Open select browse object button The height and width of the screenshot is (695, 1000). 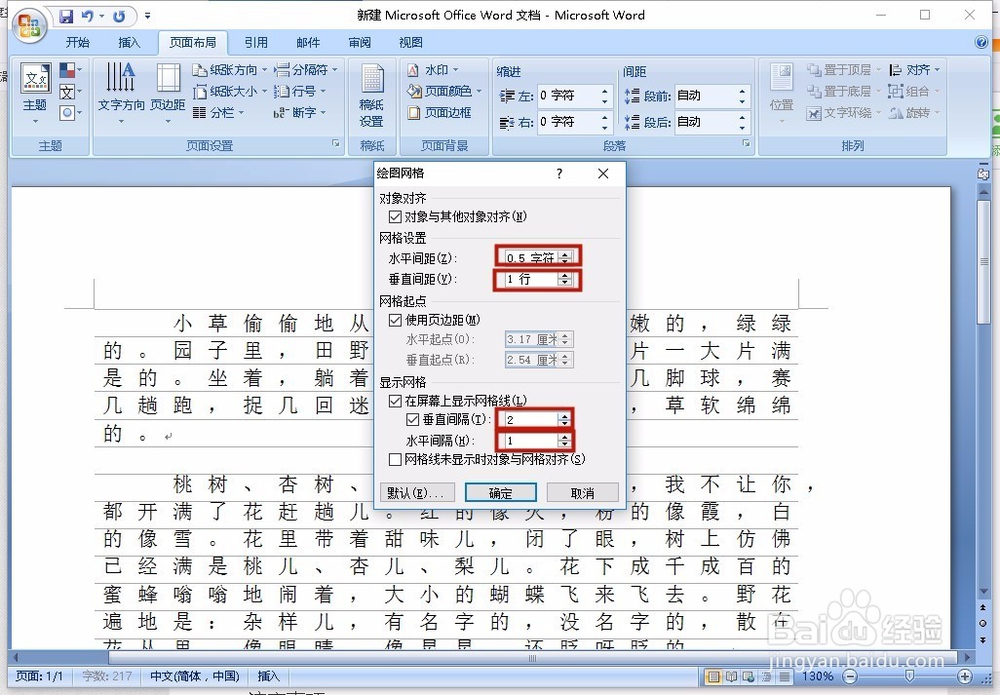pyautogui.click(x=983, y=623)
